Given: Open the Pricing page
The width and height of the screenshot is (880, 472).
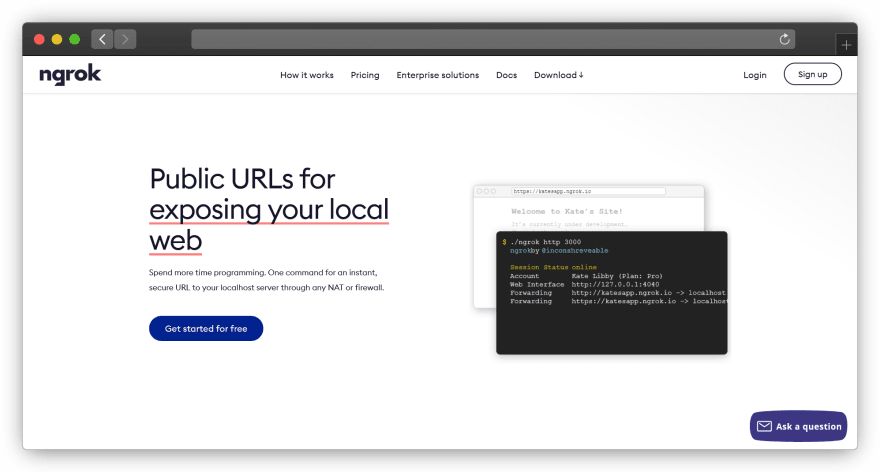Looking at the screenshot, I should point(365,75).
